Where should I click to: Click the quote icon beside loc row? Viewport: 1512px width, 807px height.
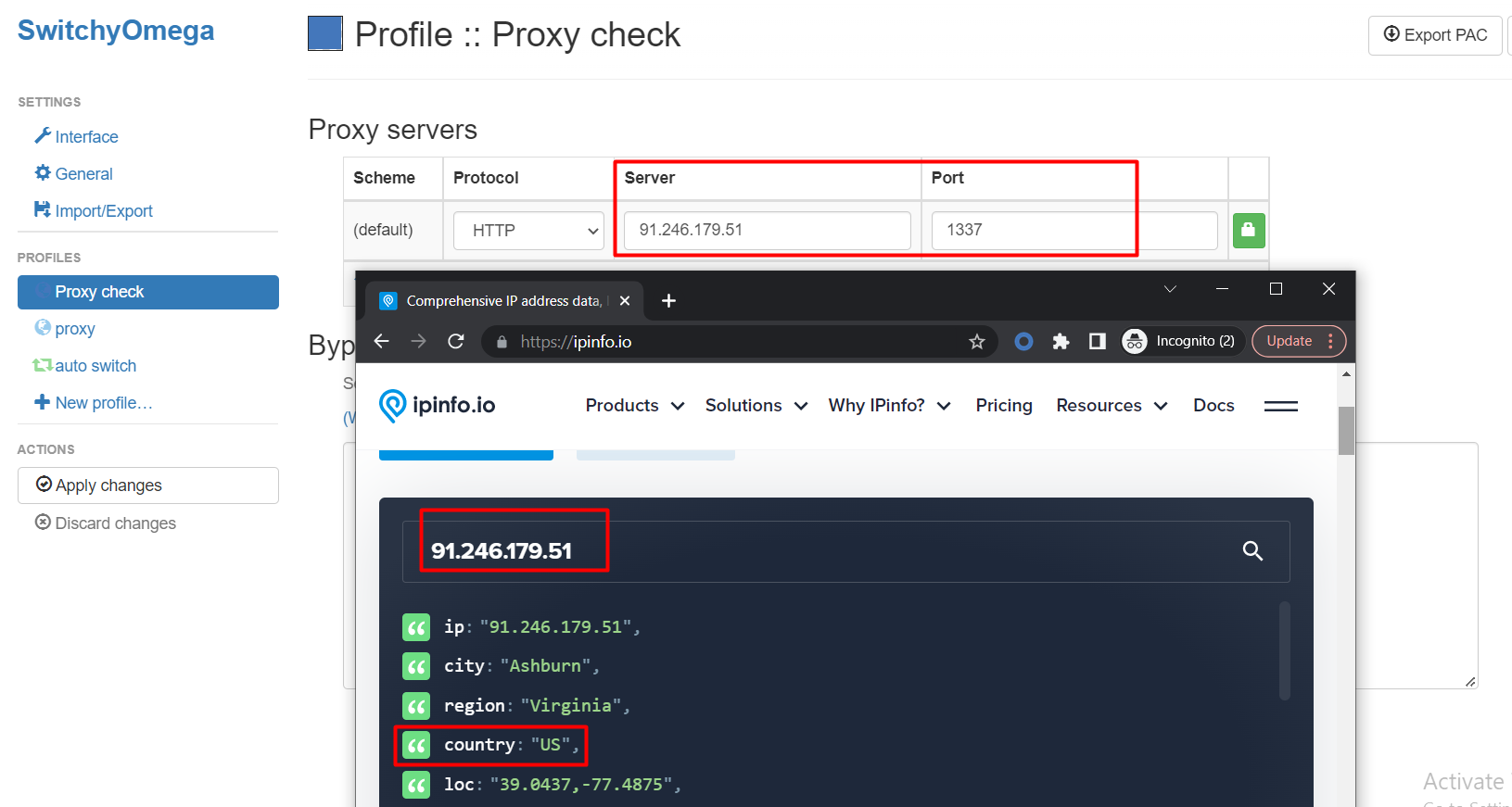pos(416,785)
